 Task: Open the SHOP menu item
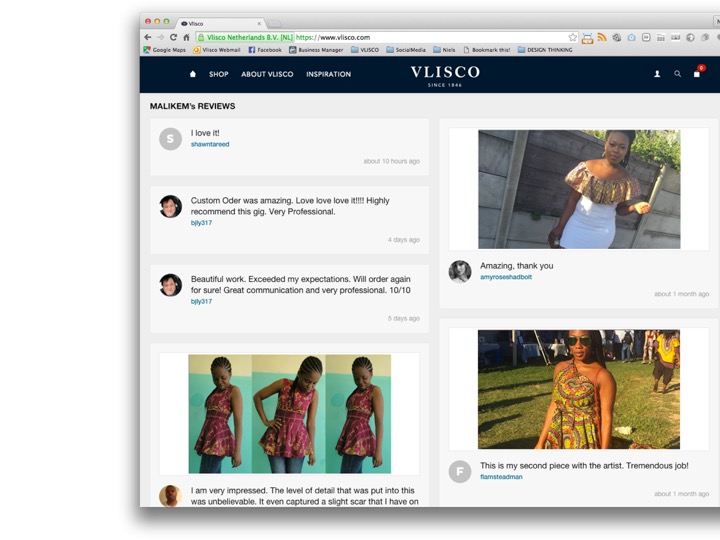pos(218,74)
